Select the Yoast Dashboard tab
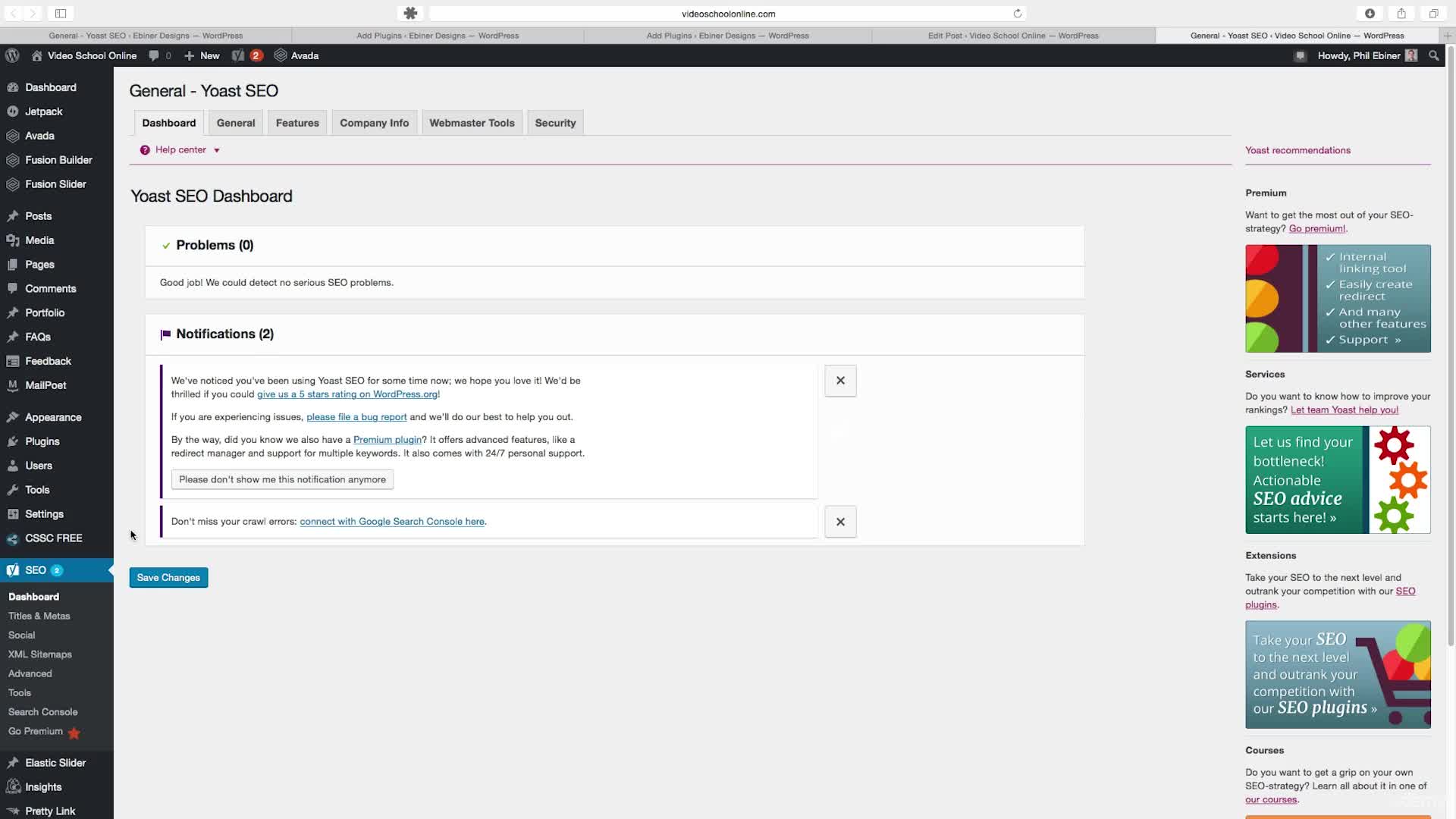The width and height of the screenshot is (1456, 819). 168,123
